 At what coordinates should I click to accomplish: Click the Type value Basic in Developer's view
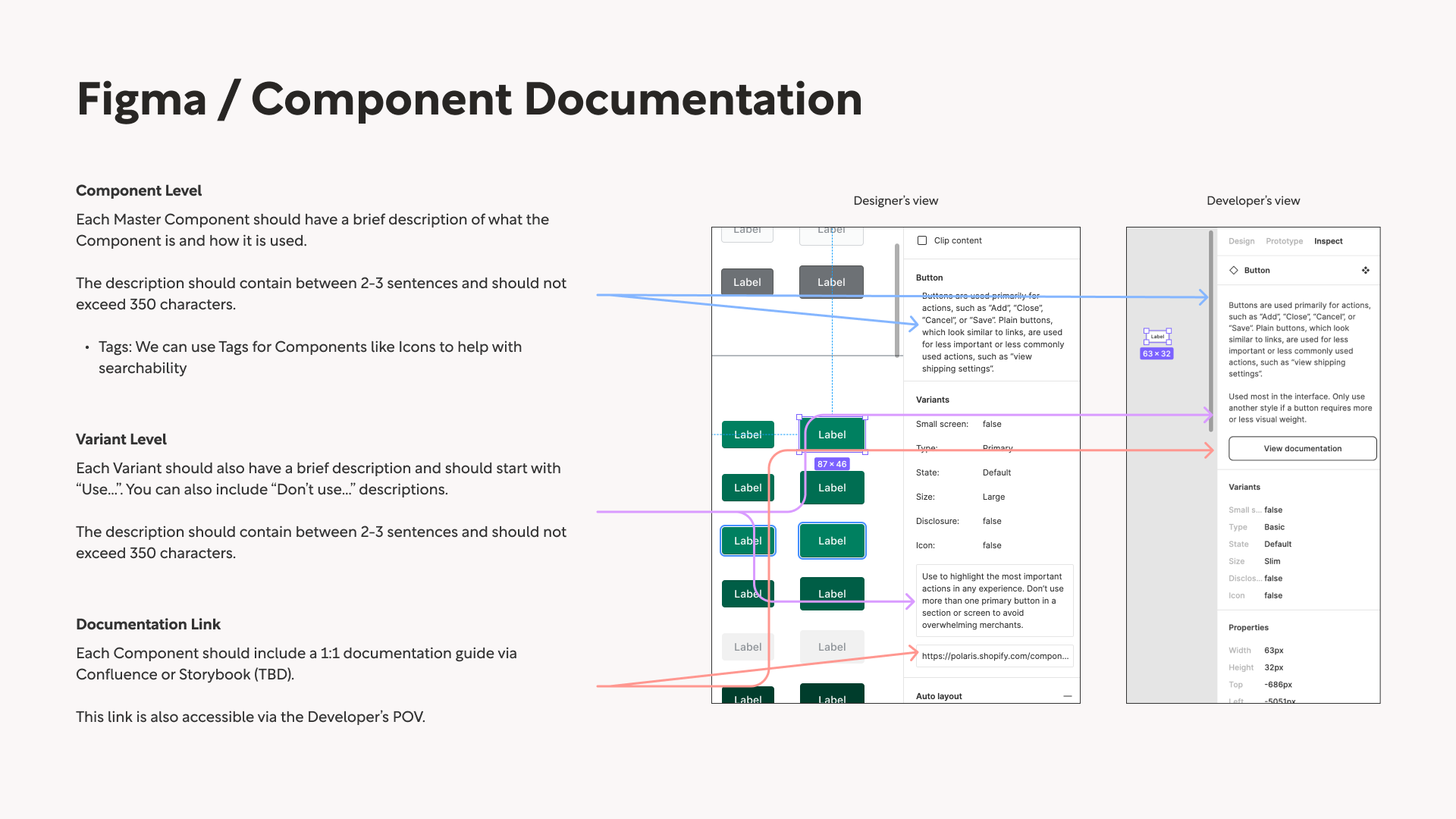coord(1274,527)
